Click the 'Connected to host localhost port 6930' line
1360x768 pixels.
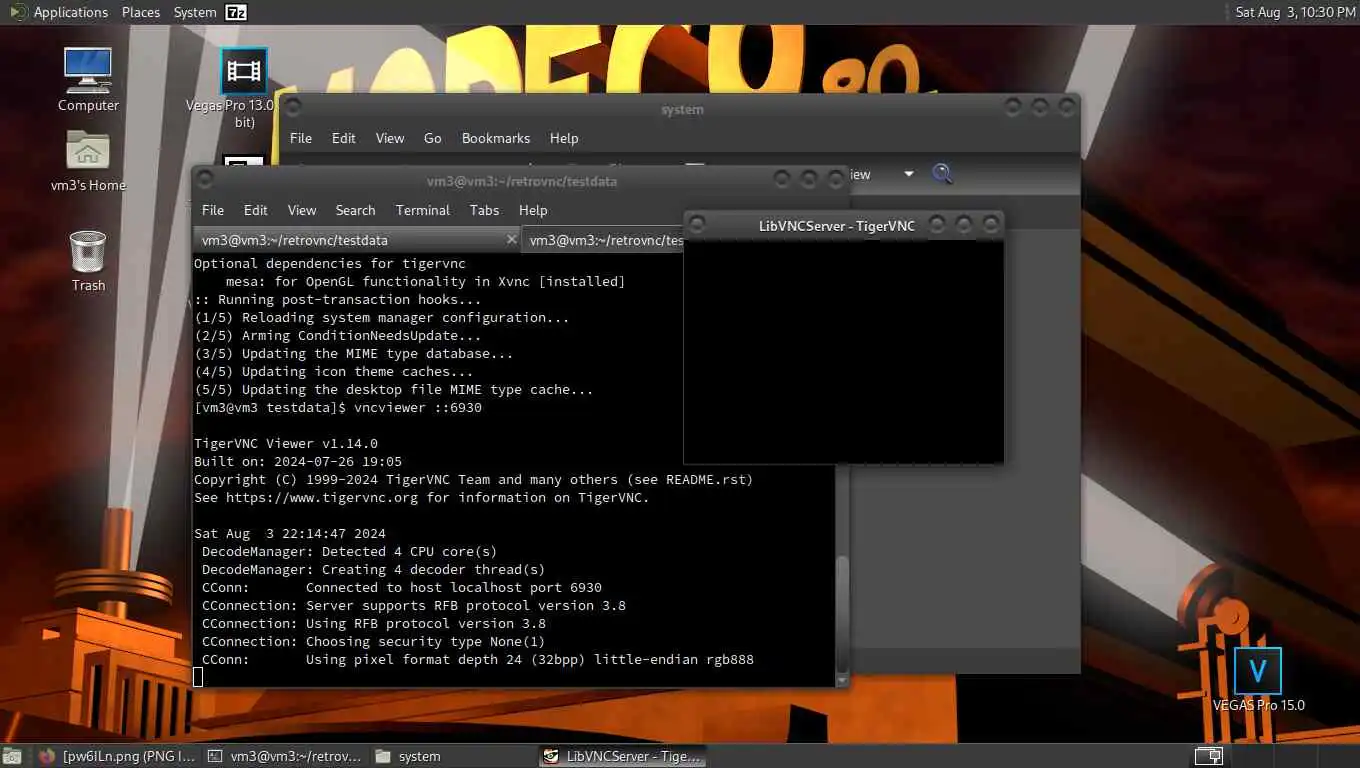pyautogui.click(x=401, y=588)
